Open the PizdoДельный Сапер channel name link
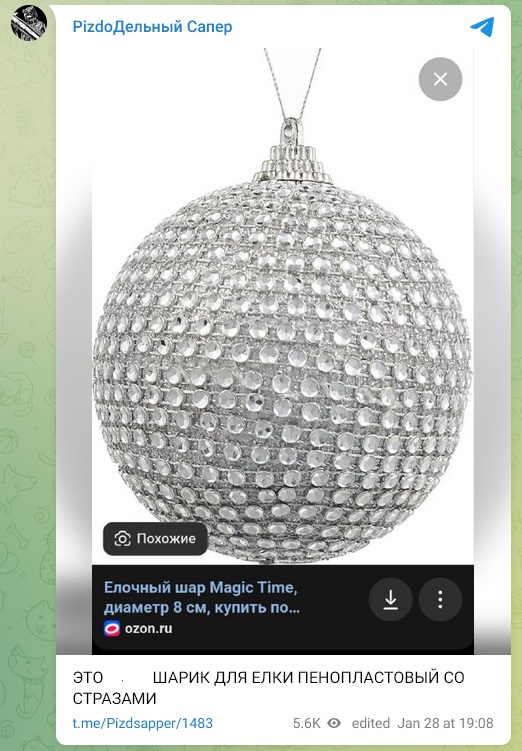Screen dimensions: 522x751 [152, 27]
